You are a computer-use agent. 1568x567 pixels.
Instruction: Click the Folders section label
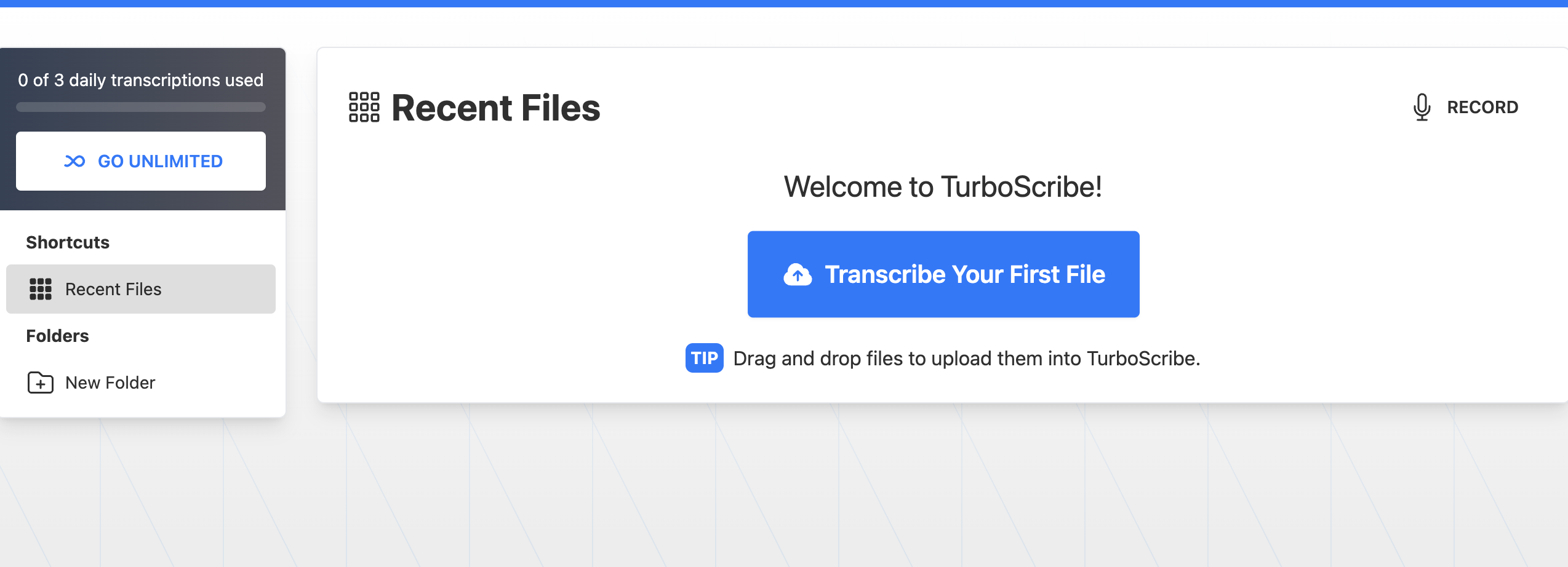(x=57, y=336)
